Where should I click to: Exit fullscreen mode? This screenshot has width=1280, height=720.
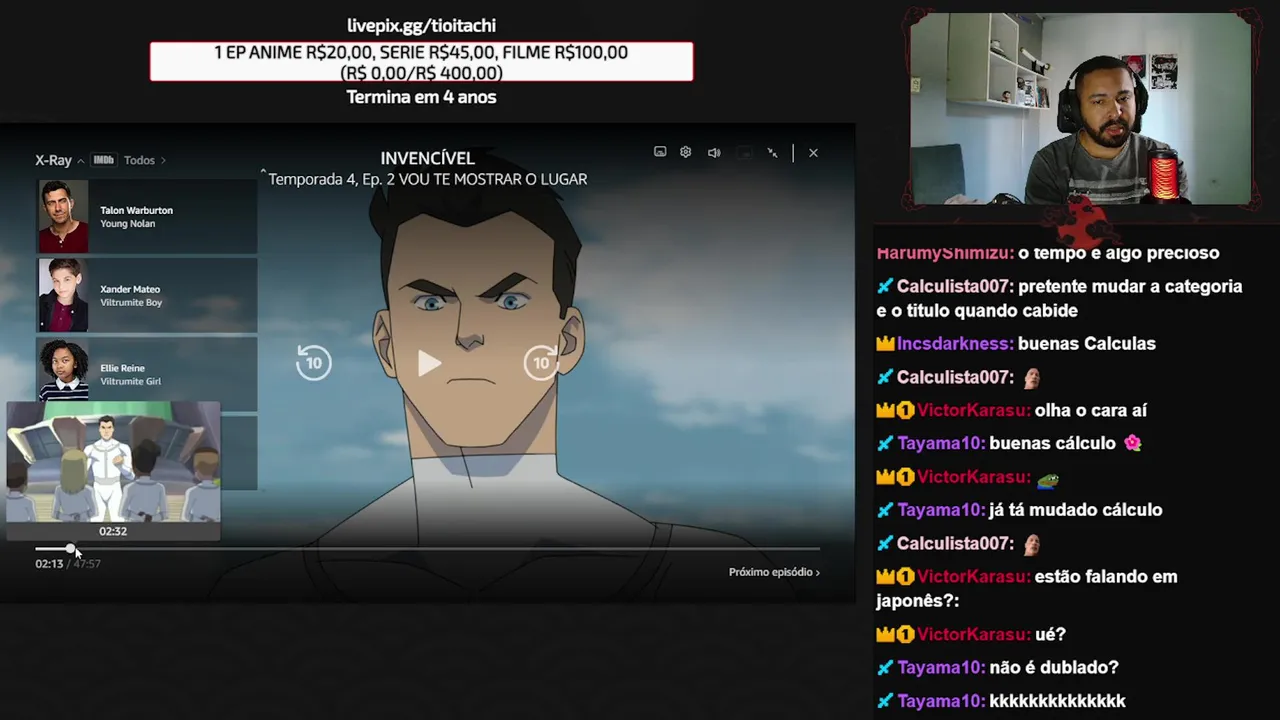click(772, 153)
